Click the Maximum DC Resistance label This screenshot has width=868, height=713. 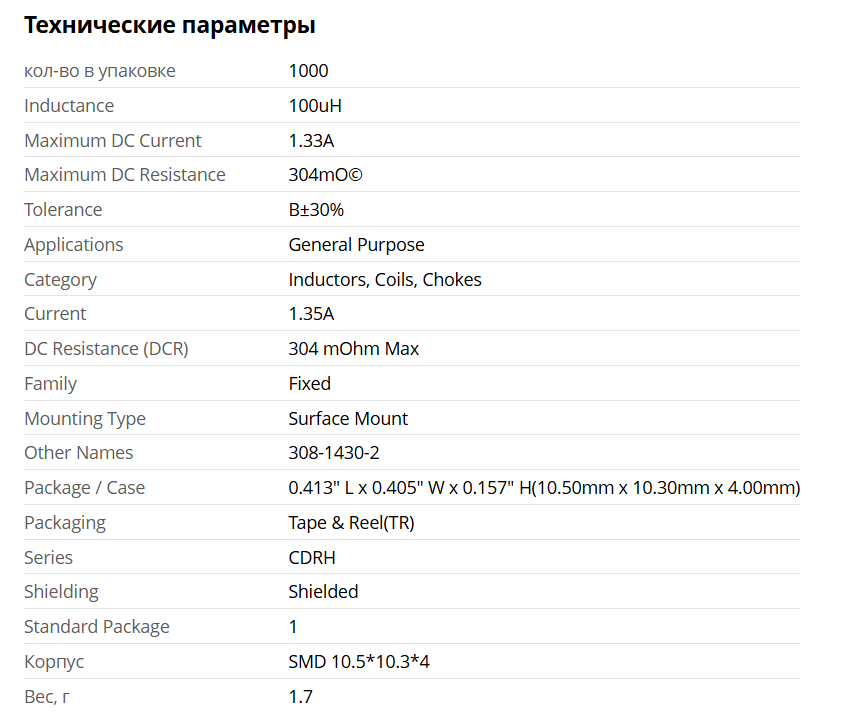click(125, 175)
